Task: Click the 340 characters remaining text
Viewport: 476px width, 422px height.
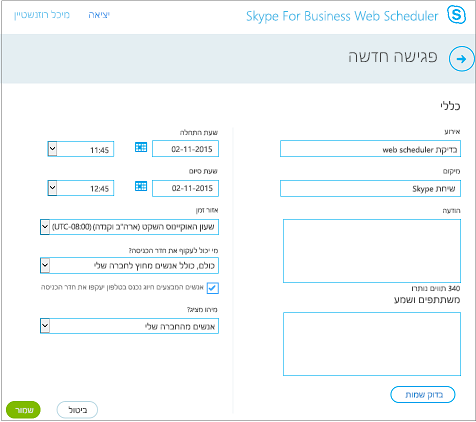Action: (x=436, y=288)
